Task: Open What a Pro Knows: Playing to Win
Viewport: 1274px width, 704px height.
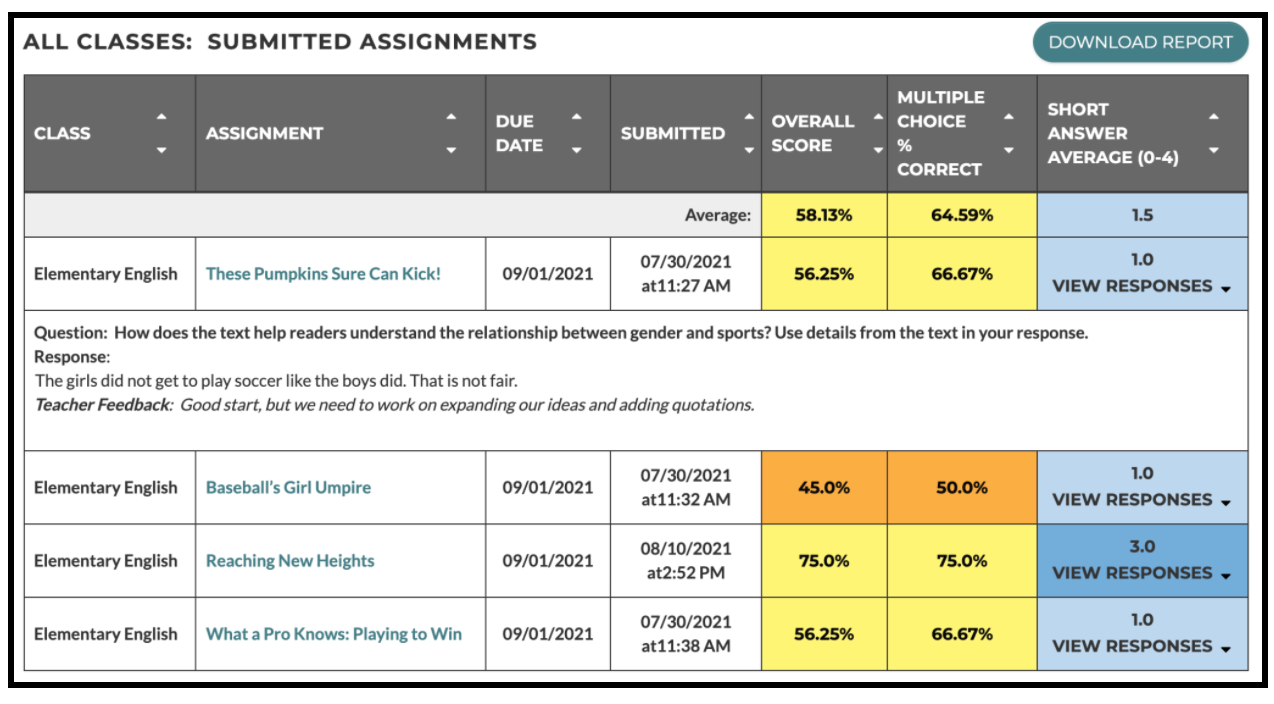Action: tap(334, 634)
